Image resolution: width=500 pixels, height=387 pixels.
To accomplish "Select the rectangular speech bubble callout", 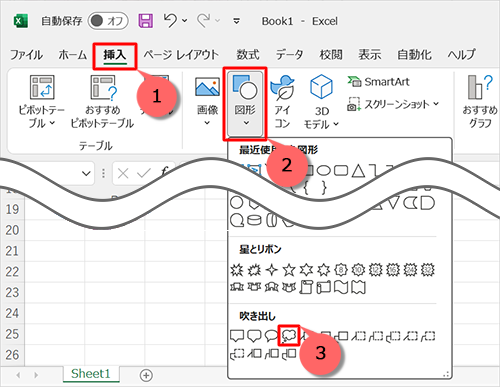I will coord(237,336).
